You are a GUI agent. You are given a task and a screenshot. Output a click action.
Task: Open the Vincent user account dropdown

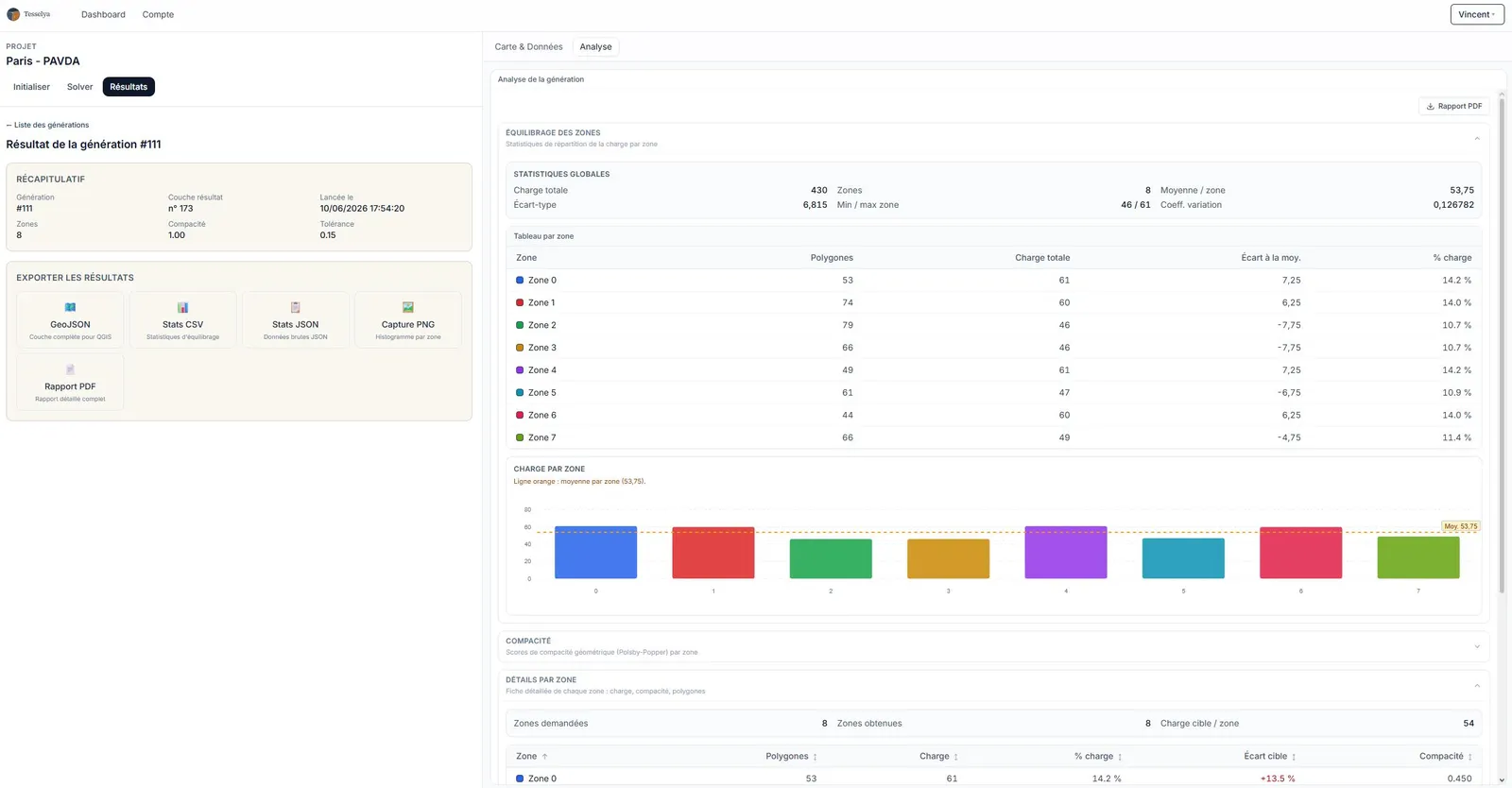coord(1477,14)
